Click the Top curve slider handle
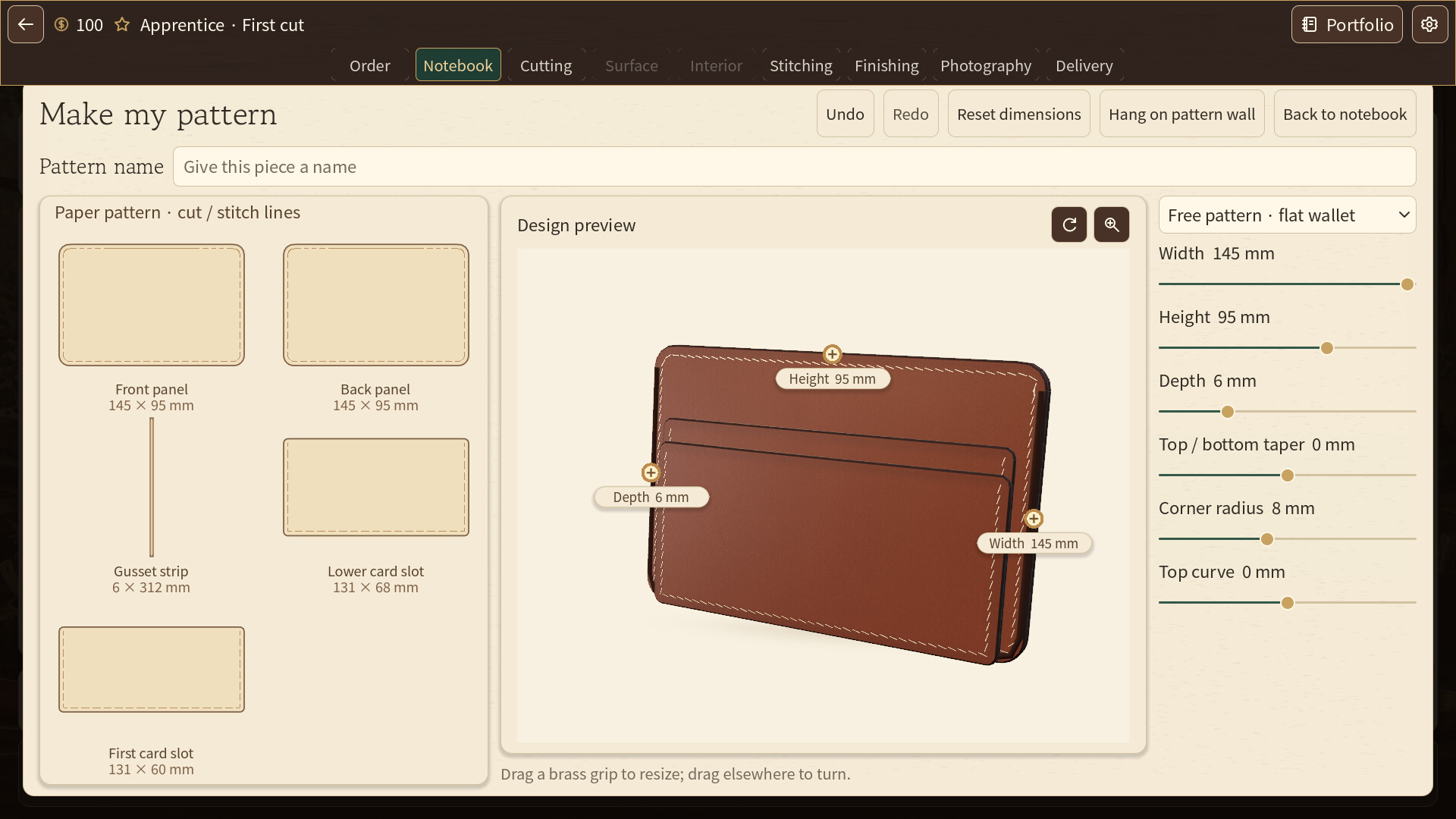Viewport: 1456px width, 819px height. 1288,603
